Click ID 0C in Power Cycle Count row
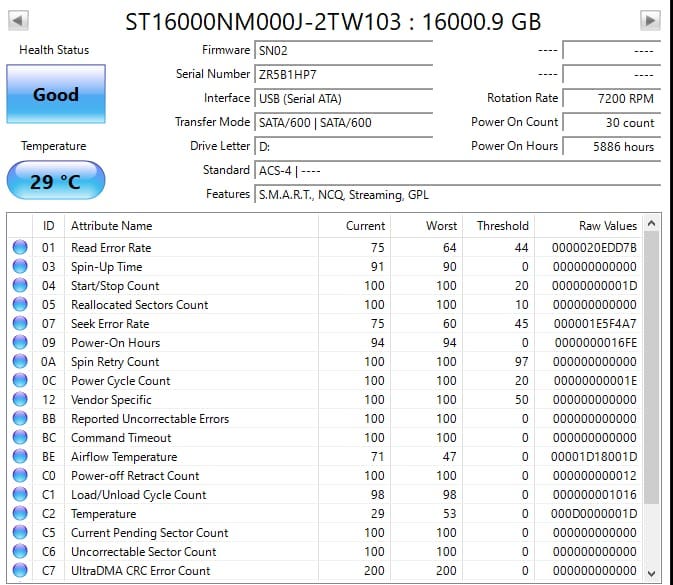The height and width of the screenshot is (585, 673). click(x=49, y=381)
